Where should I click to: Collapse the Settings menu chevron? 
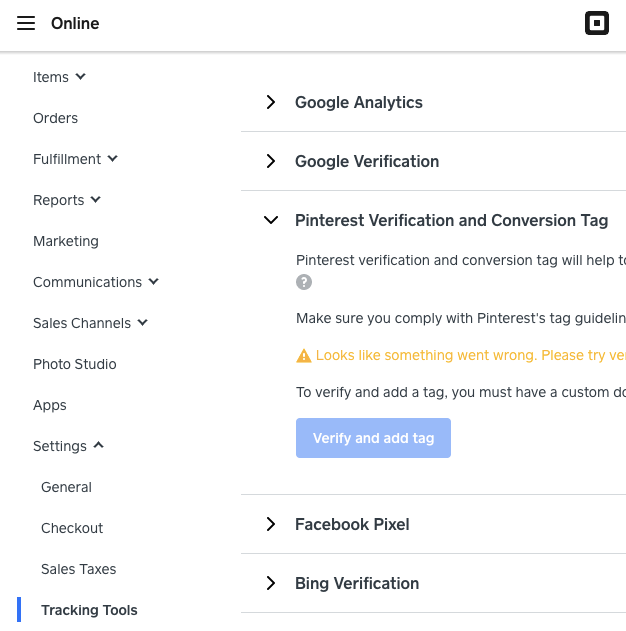pos(99,445)
